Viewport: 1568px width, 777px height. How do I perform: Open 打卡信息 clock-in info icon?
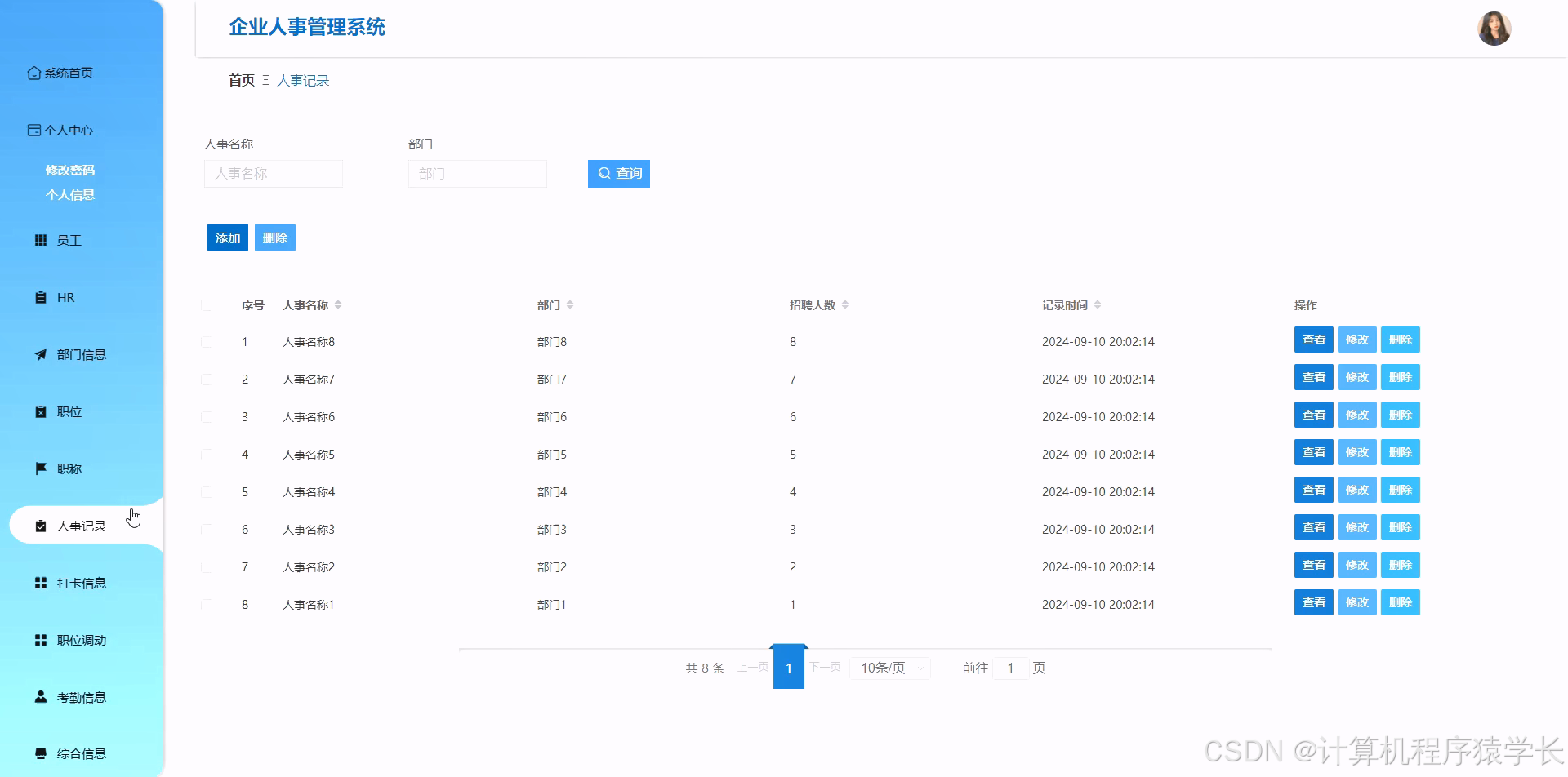[40, 583]
